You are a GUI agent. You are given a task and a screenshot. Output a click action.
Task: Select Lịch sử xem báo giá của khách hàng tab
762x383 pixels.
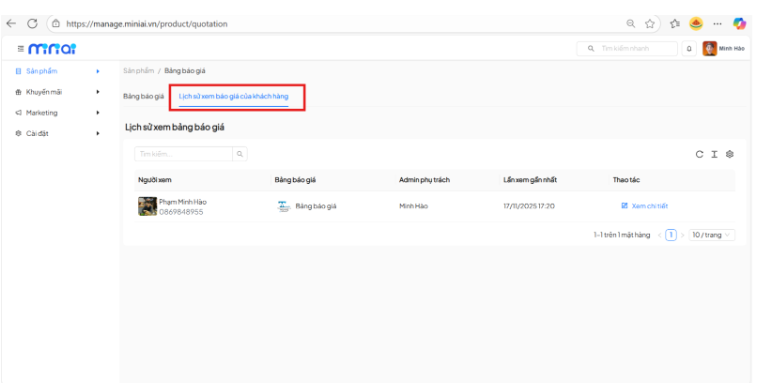(233, 96)
